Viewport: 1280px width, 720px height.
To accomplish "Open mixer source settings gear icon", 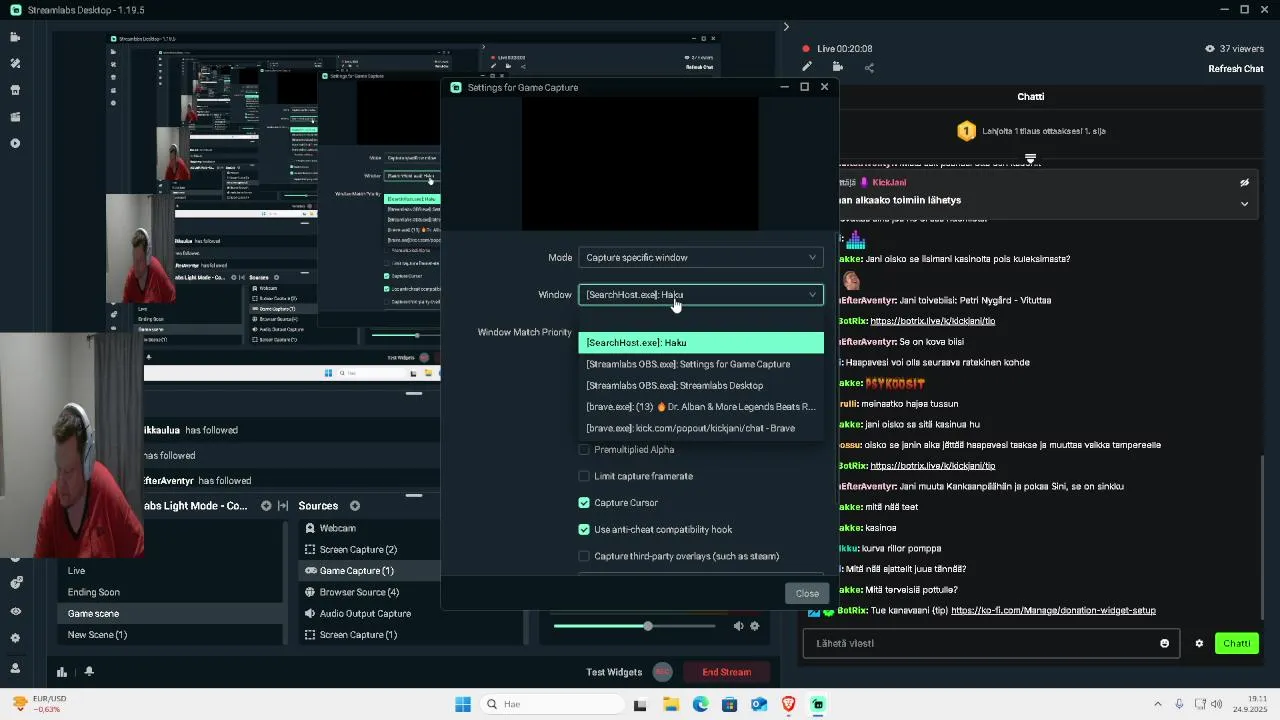I will click(755, 626).
